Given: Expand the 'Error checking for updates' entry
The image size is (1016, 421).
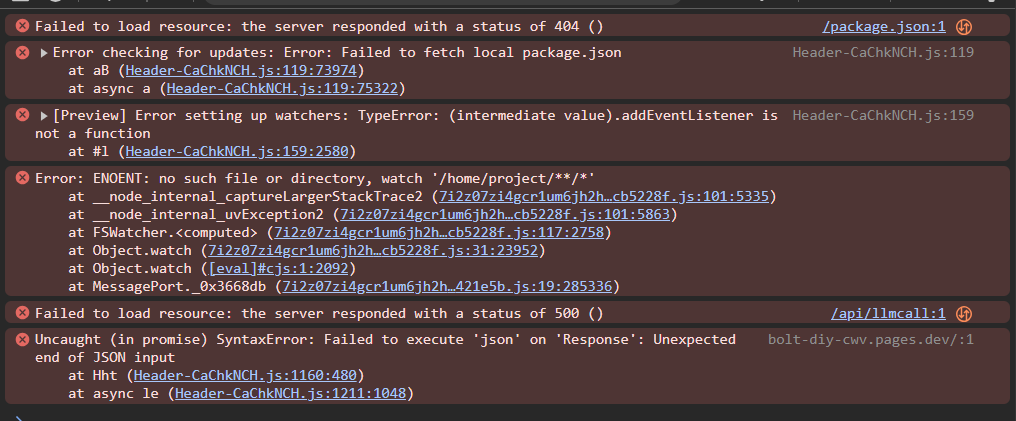Looking at the screenshot, I should [x=44, y=53].
